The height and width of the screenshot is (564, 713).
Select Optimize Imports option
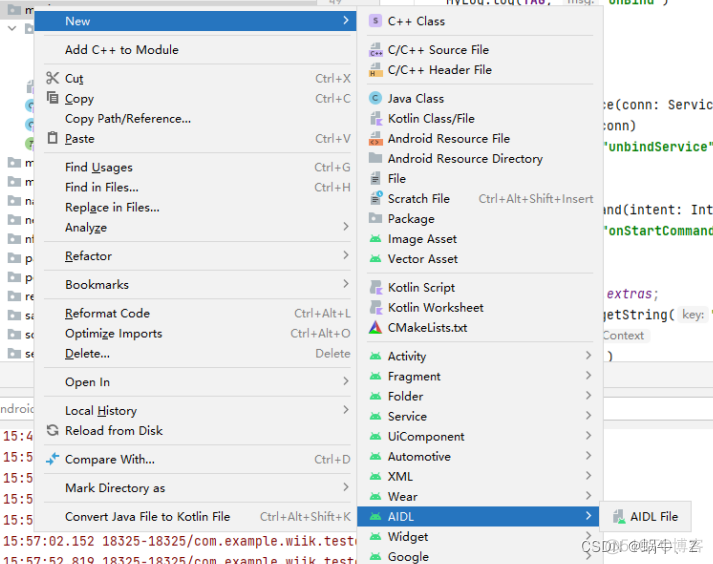pyautogui.click(x=113, y=334)
